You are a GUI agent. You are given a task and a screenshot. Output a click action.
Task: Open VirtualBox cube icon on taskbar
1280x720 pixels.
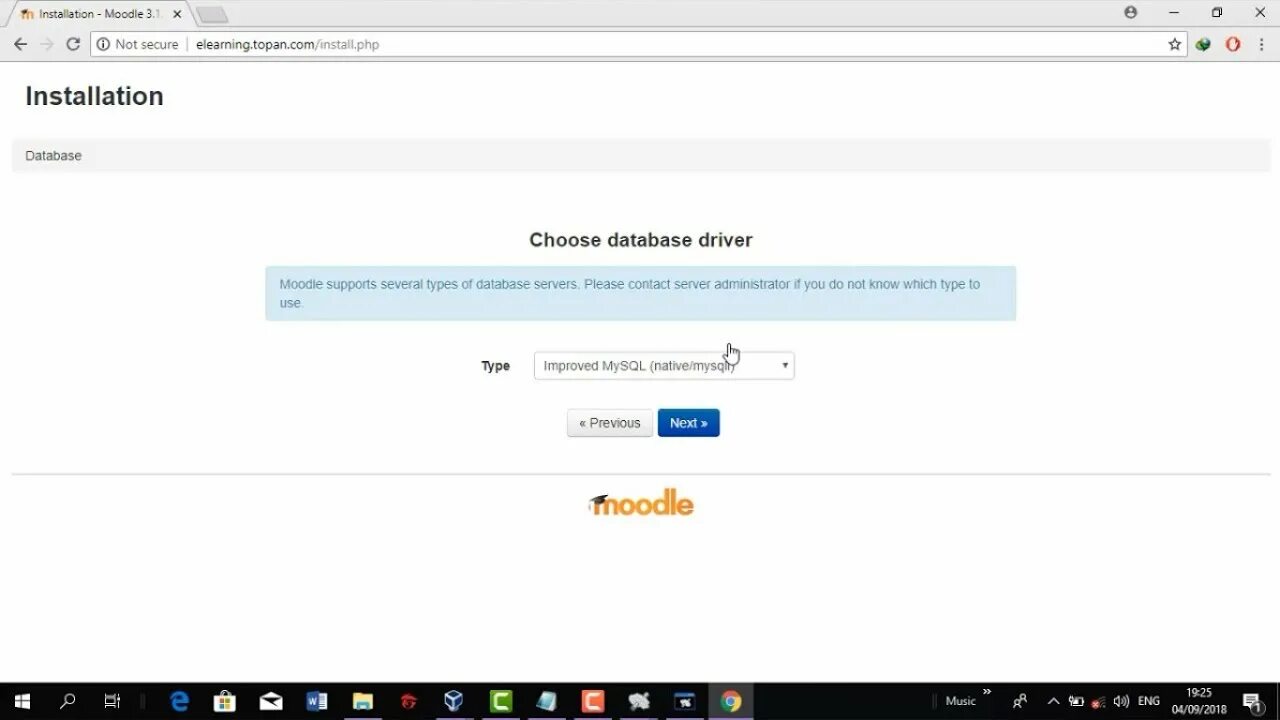tap(454, 701)
